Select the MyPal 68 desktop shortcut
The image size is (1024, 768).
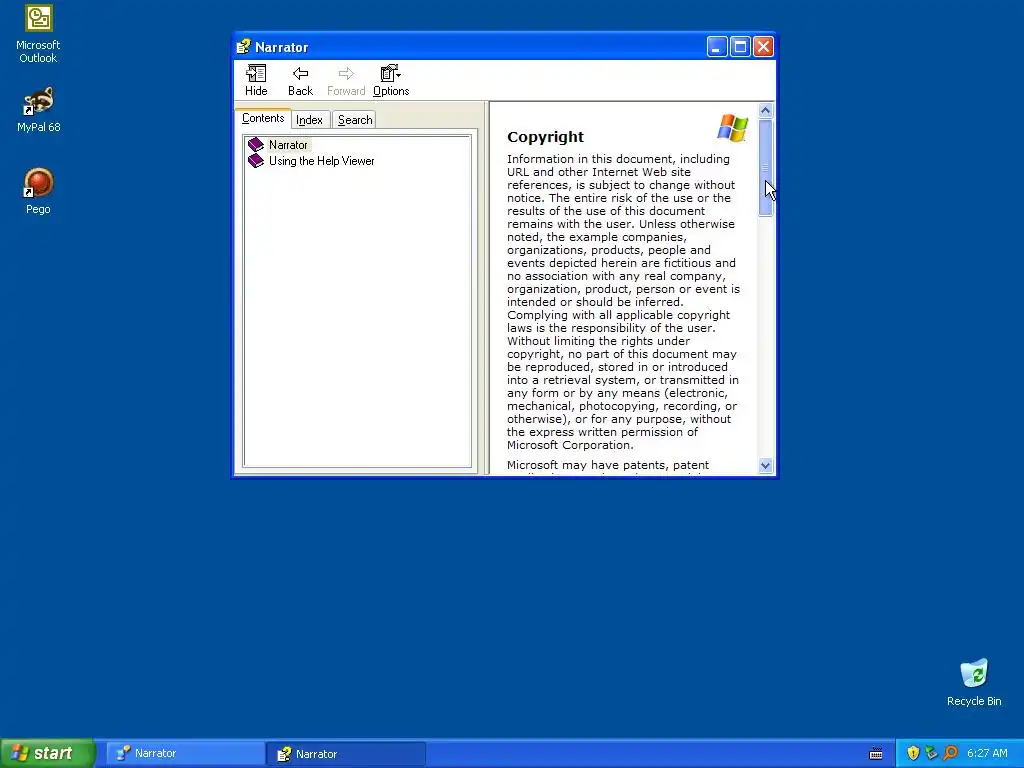[x=39, y=110]
